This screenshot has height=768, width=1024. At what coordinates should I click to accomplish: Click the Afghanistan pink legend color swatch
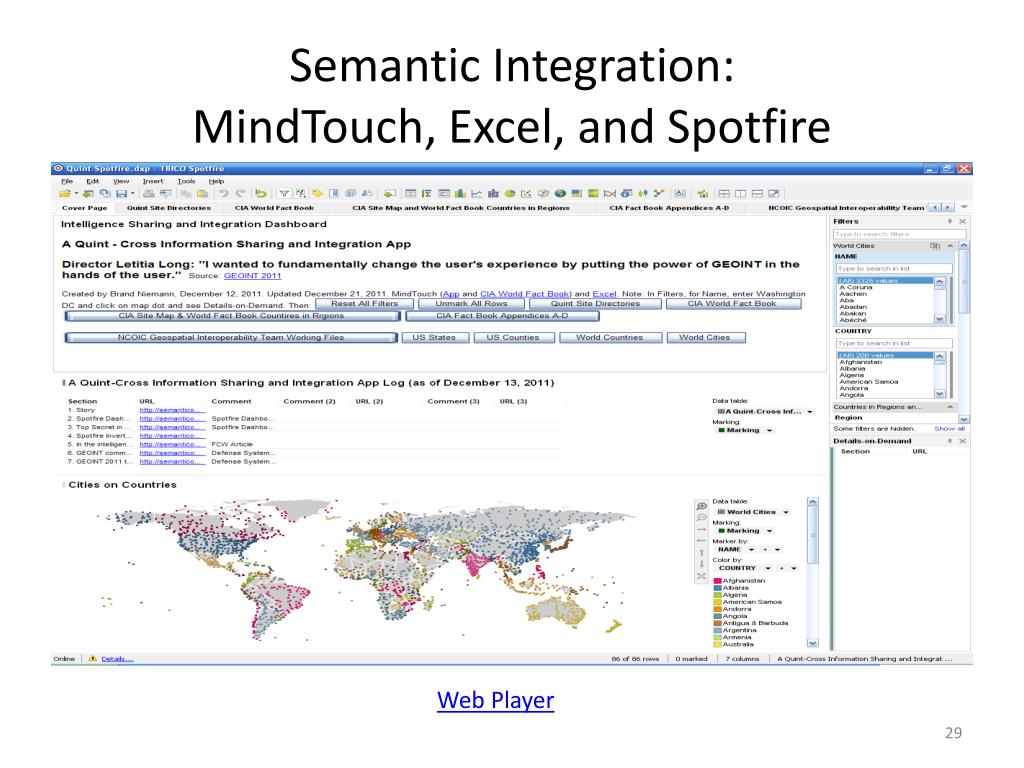718,581
